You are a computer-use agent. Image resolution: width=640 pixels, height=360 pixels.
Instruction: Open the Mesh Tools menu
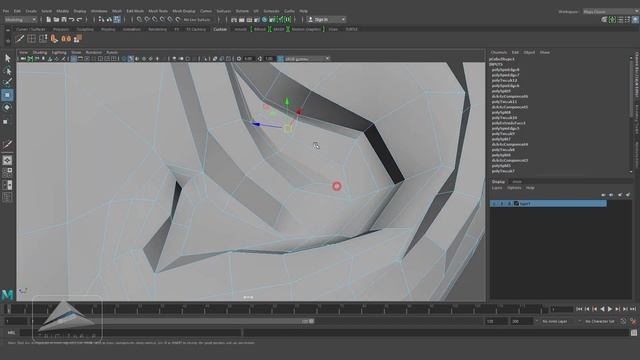[x=158, y=11]
